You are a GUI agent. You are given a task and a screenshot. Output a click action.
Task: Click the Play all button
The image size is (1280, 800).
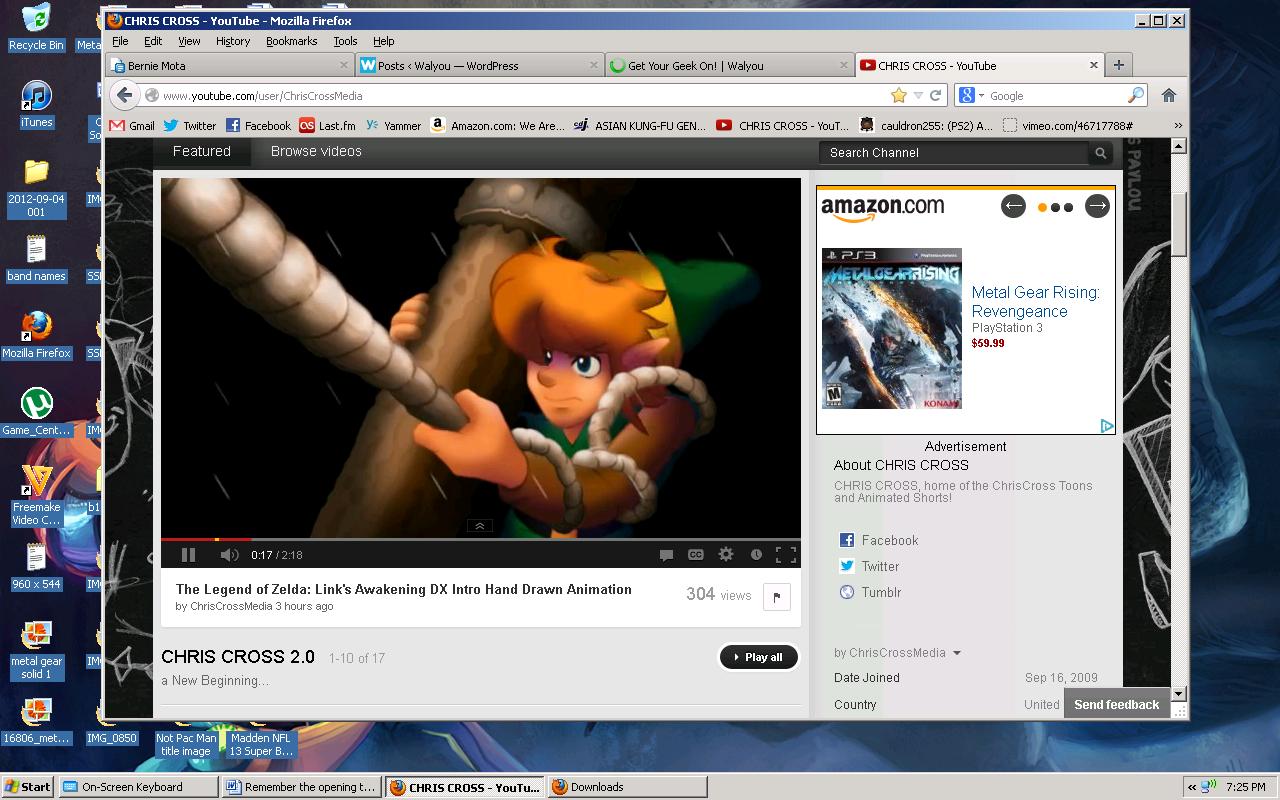pos(759,657)
